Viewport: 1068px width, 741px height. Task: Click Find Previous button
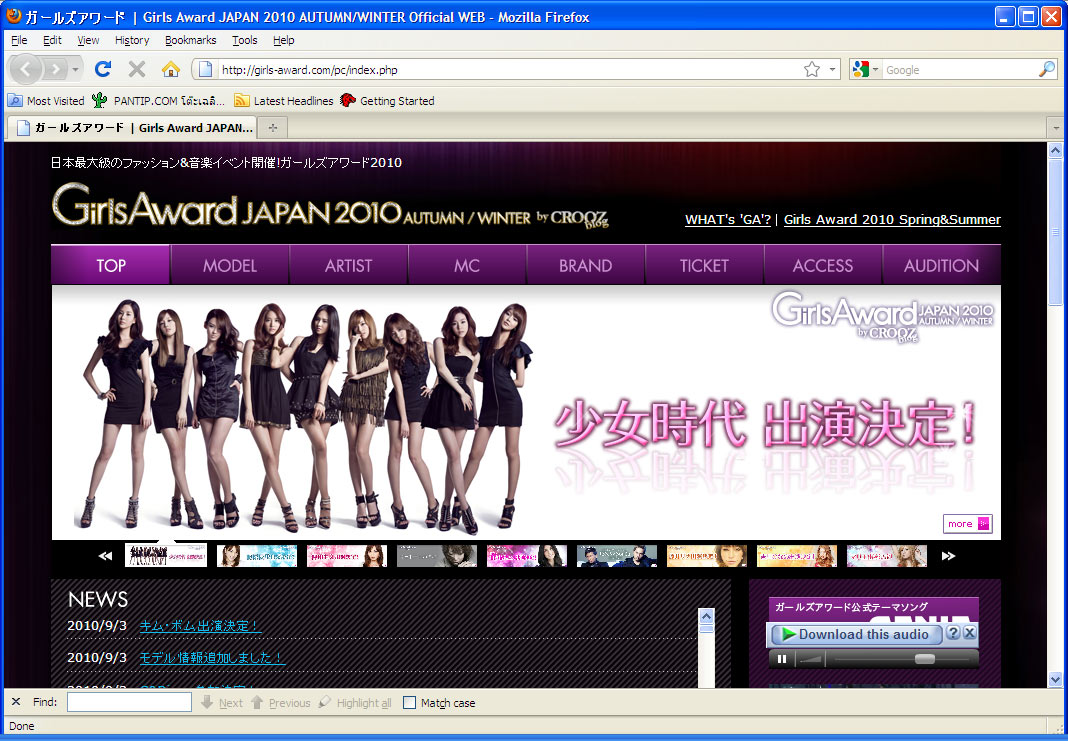[x=281, y=702]
